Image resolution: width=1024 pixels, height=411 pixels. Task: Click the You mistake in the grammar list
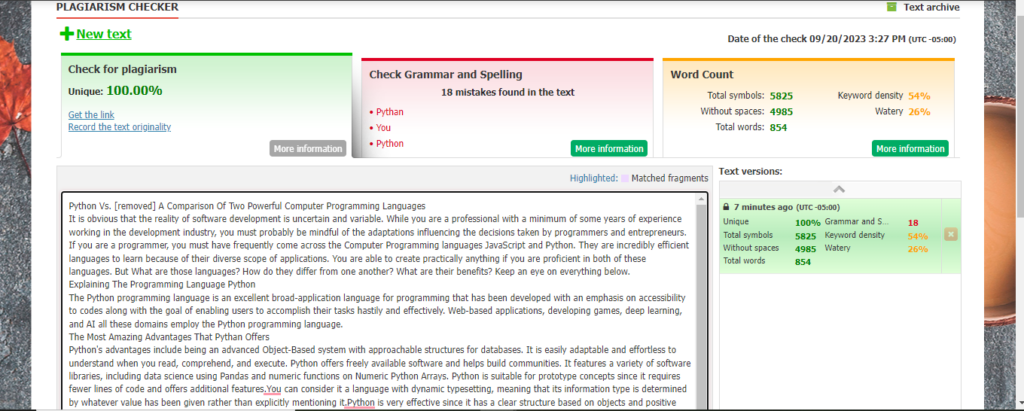tap(384, 128)
